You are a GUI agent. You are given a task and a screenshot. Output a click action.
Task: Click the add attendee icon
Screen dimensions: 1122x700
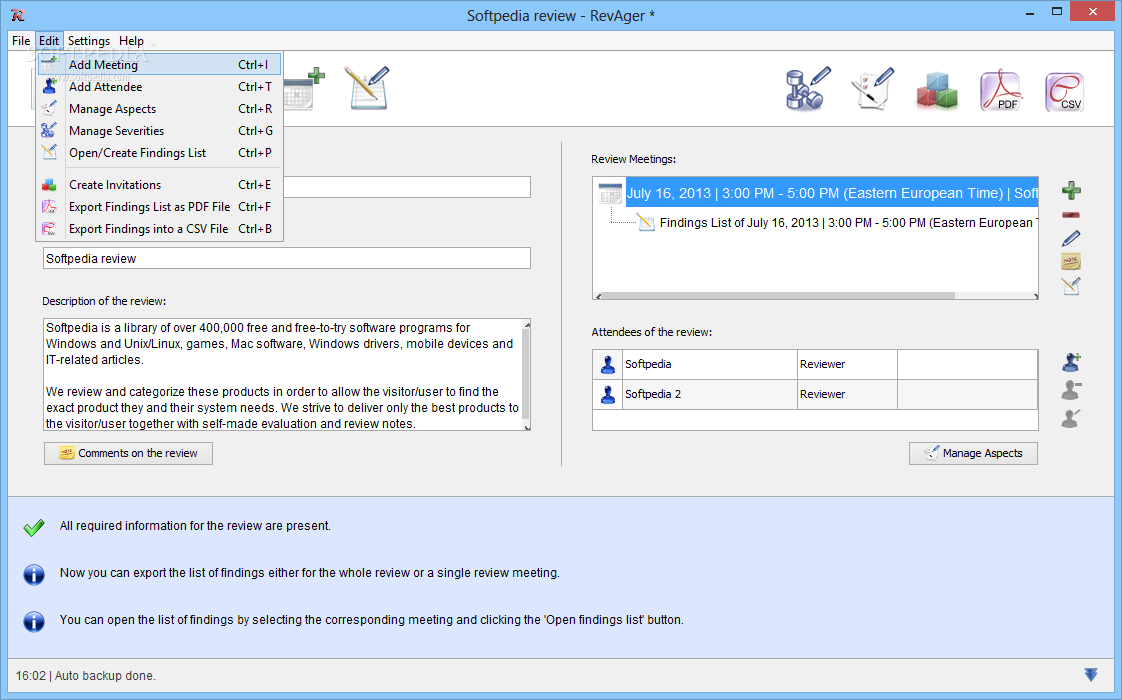pos(1071,362)
